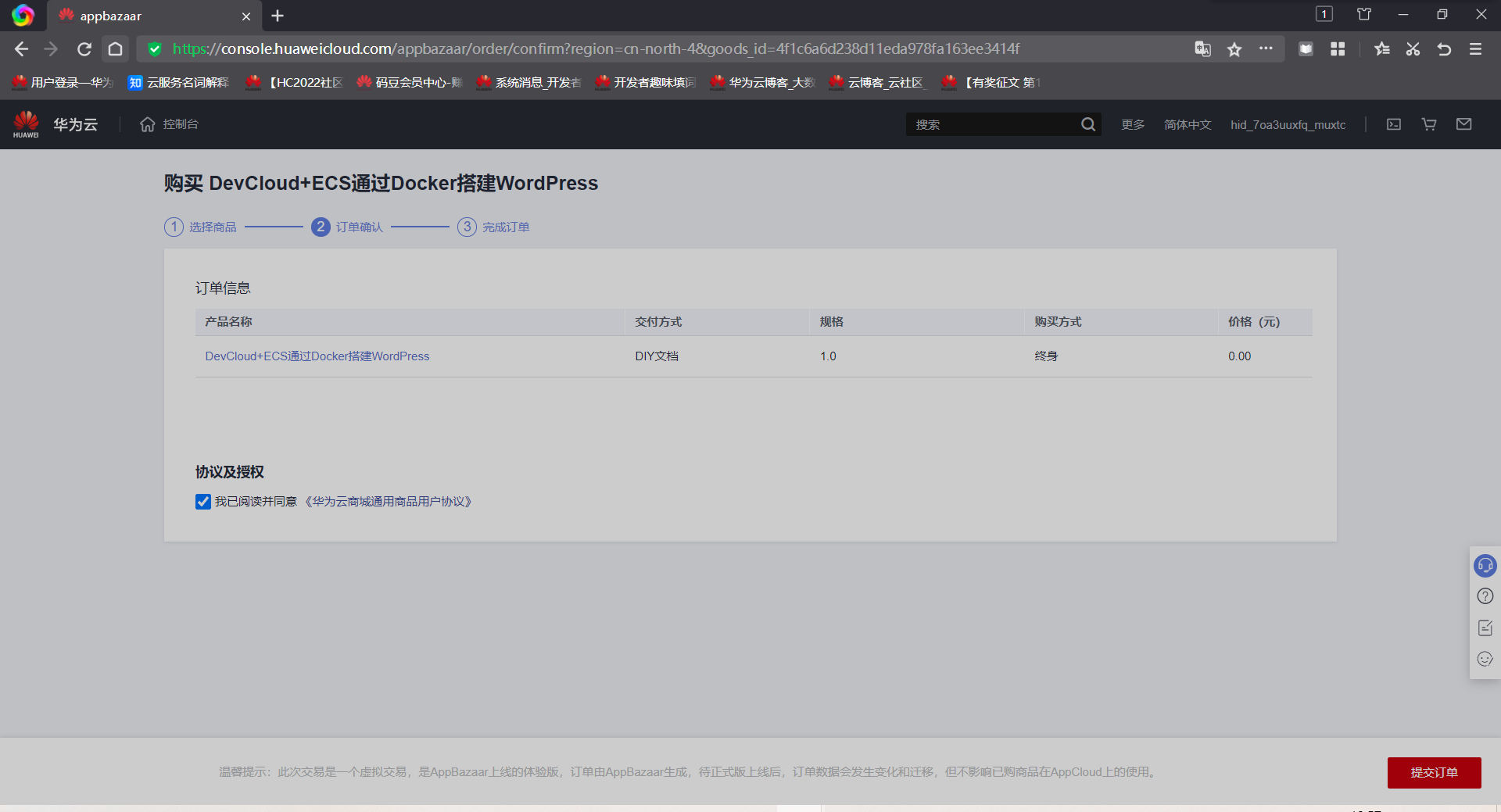Click the browser address bar URL
1501x812 pixels.
(x=596, y=49)
